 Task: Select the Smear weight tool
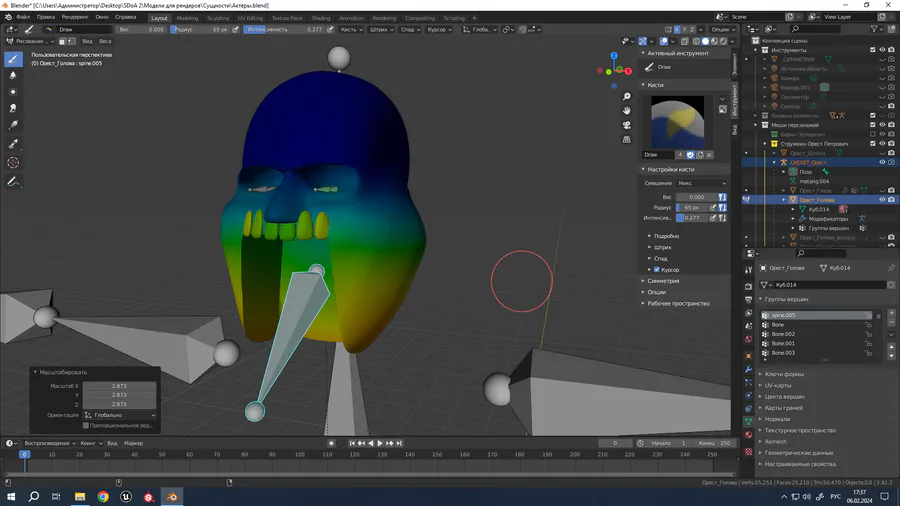point(13,108)
